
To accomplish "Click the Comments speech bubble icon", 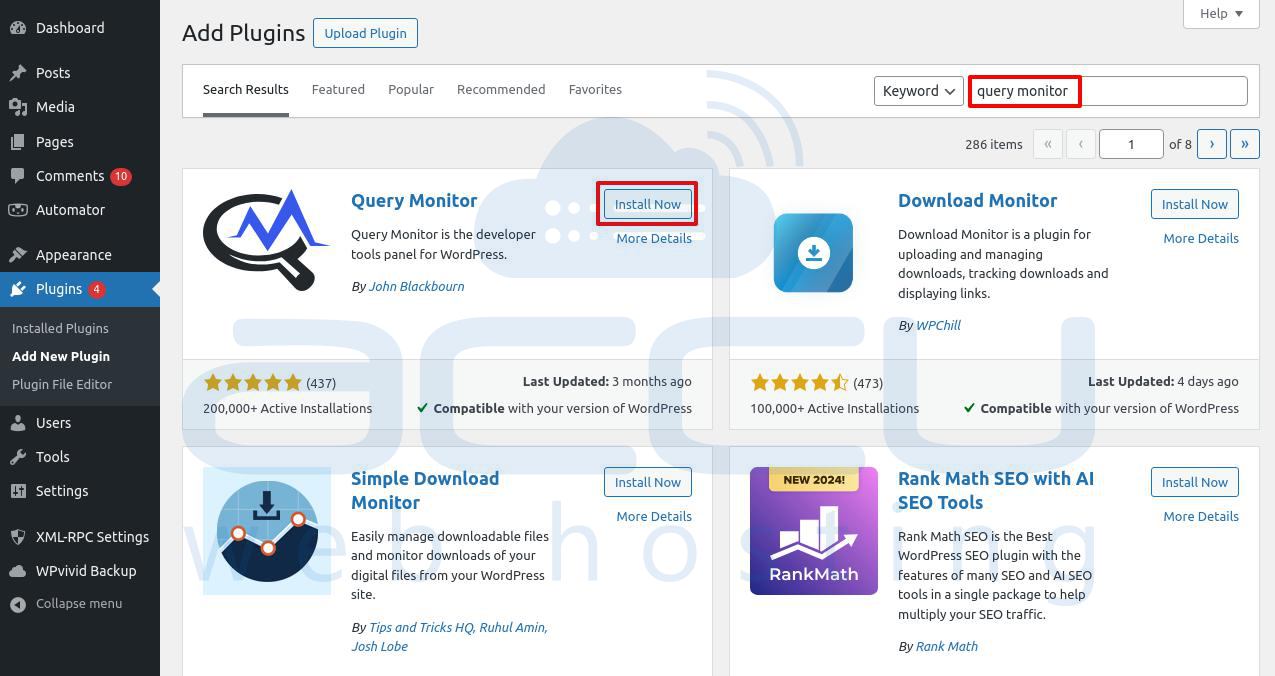I will click(18, 176).
